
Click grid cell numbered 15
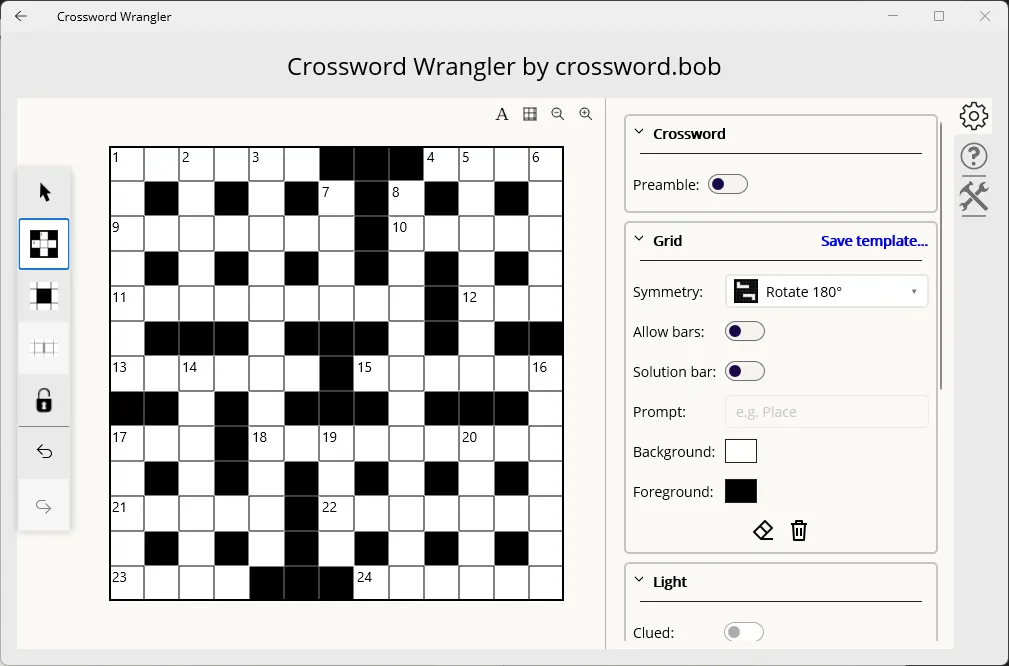tap(371, 374)
